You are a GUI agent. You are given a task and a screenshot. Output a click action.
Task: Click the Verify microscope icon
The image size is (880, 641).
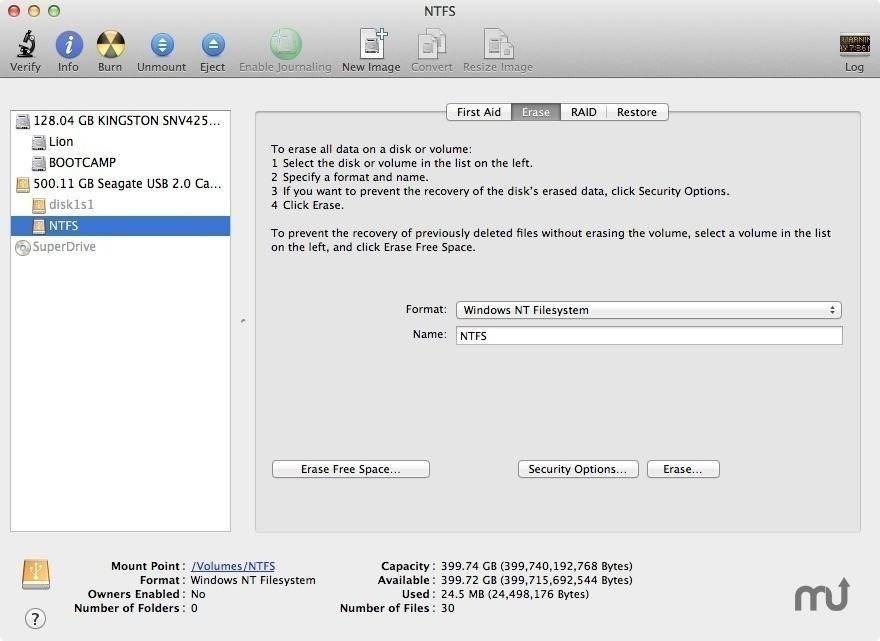(x=26, y=45)
